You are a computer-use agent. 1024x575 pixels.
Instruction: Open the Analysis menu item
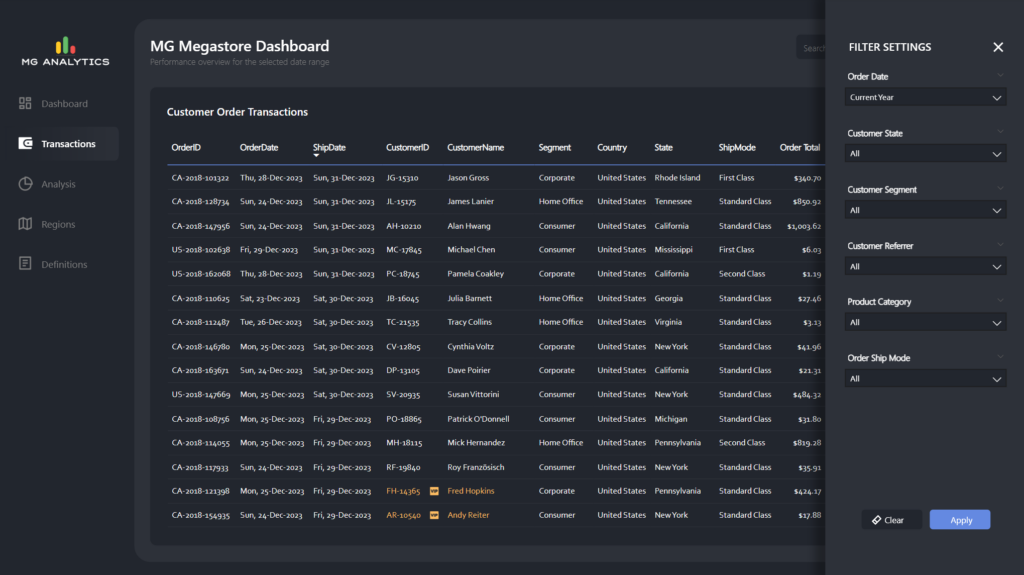click(x=58, y=184)
